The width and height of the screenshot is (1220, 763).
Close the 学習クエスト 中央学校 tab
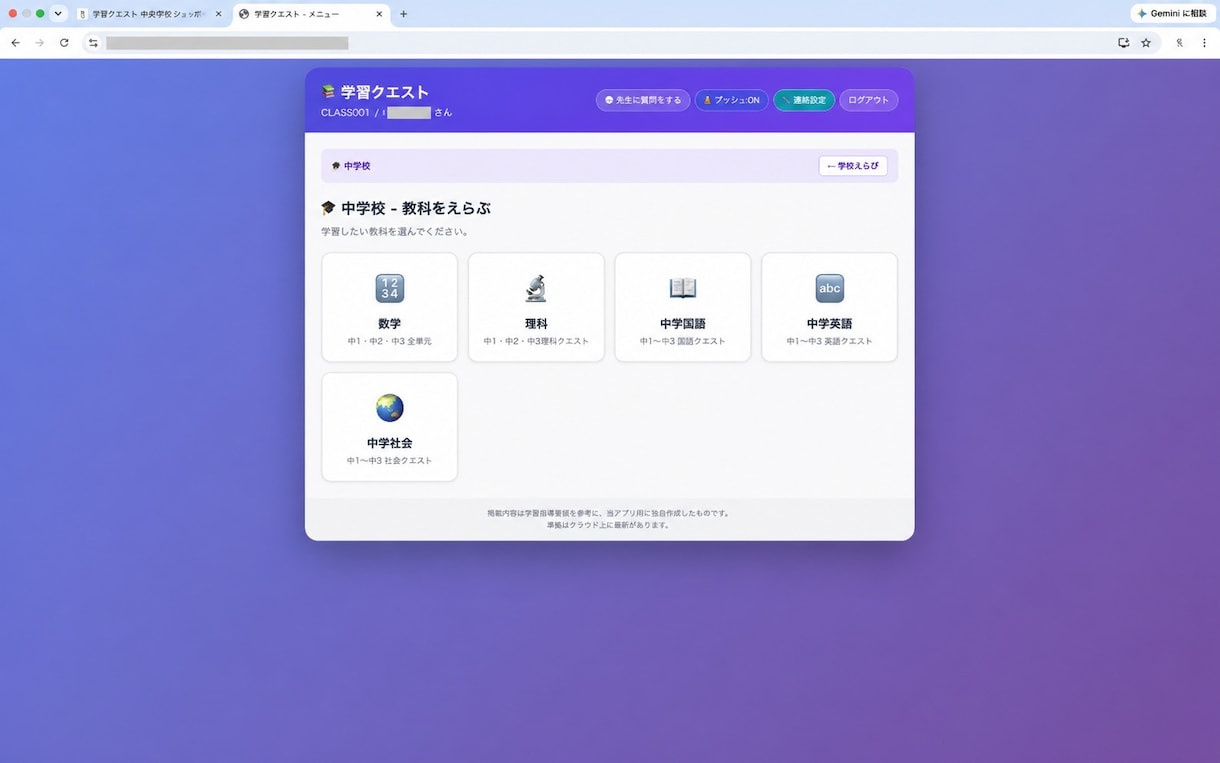tap(218, 14)
